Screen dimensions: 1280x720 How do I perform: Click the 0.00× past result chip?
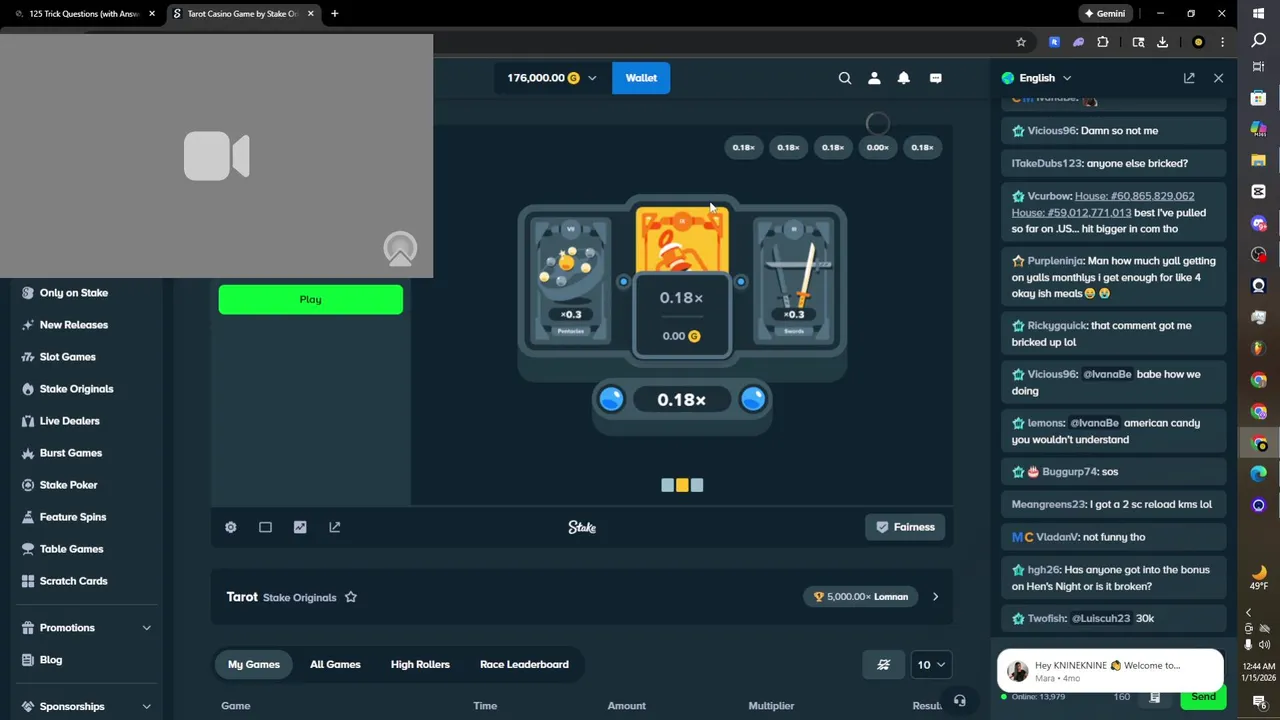tap(877, 148)
